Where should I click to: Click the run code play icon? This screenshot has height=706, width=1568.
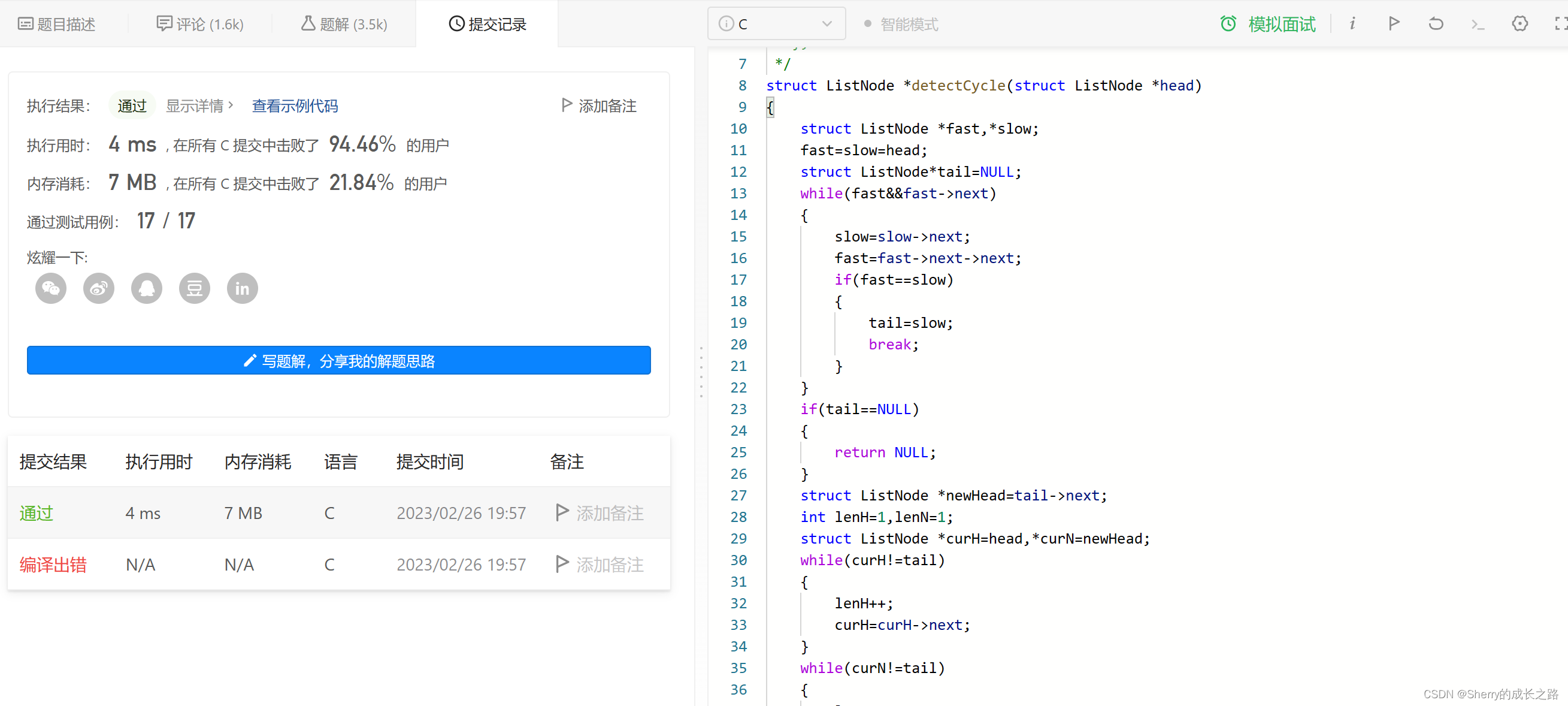pos(1393,24)
